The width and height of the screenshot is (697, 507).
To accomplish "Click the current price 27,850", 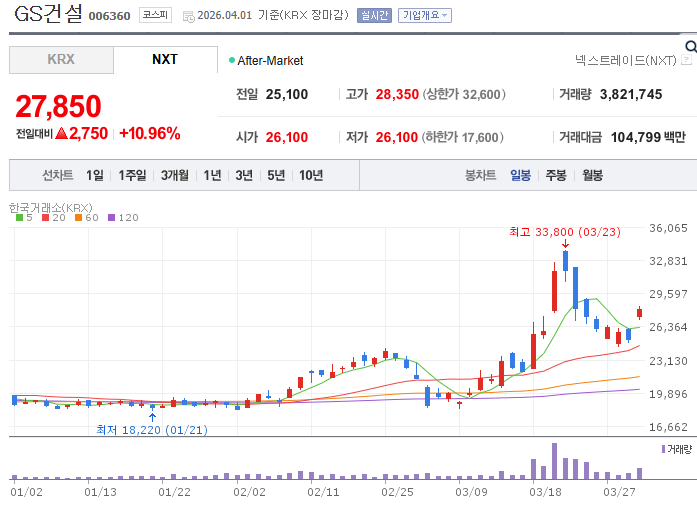I will click(x=58, y=107).
